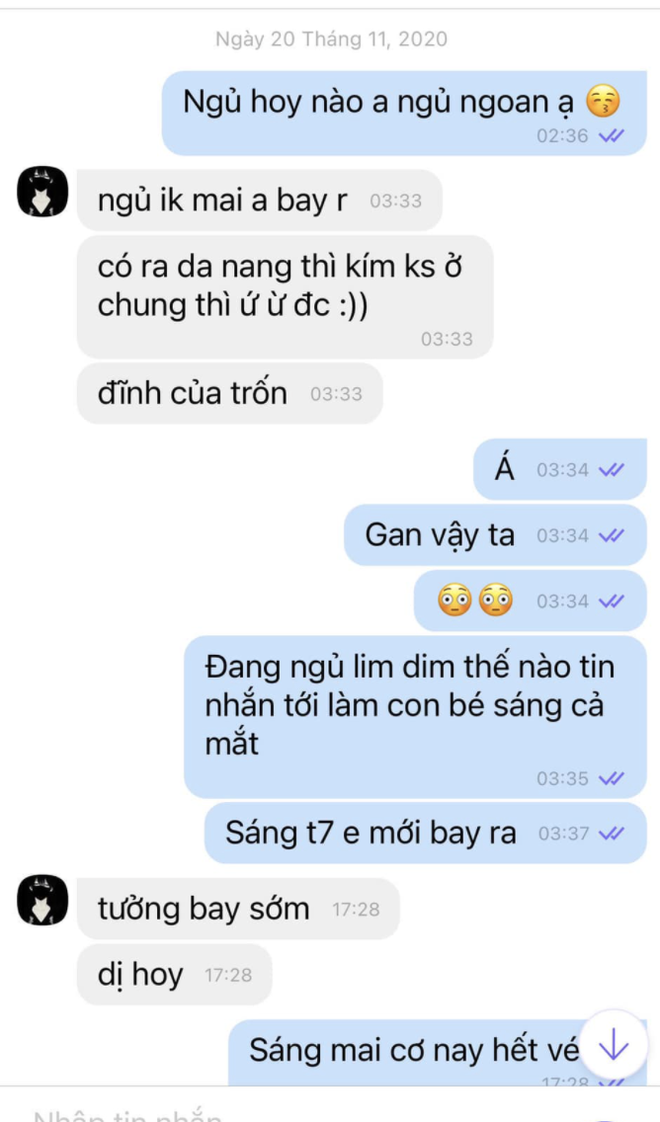Tap read receipt next to 02:36 timestamp
This screenshot has width=660, height=1122.
point(611,136)
